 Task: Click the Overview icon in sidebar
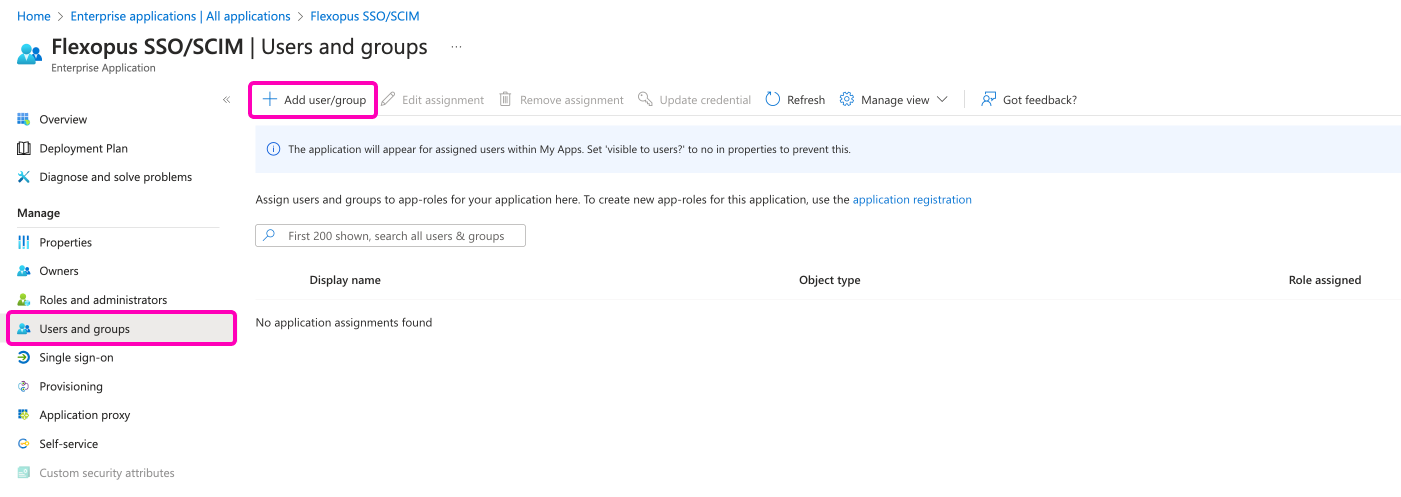pos(24,120)
